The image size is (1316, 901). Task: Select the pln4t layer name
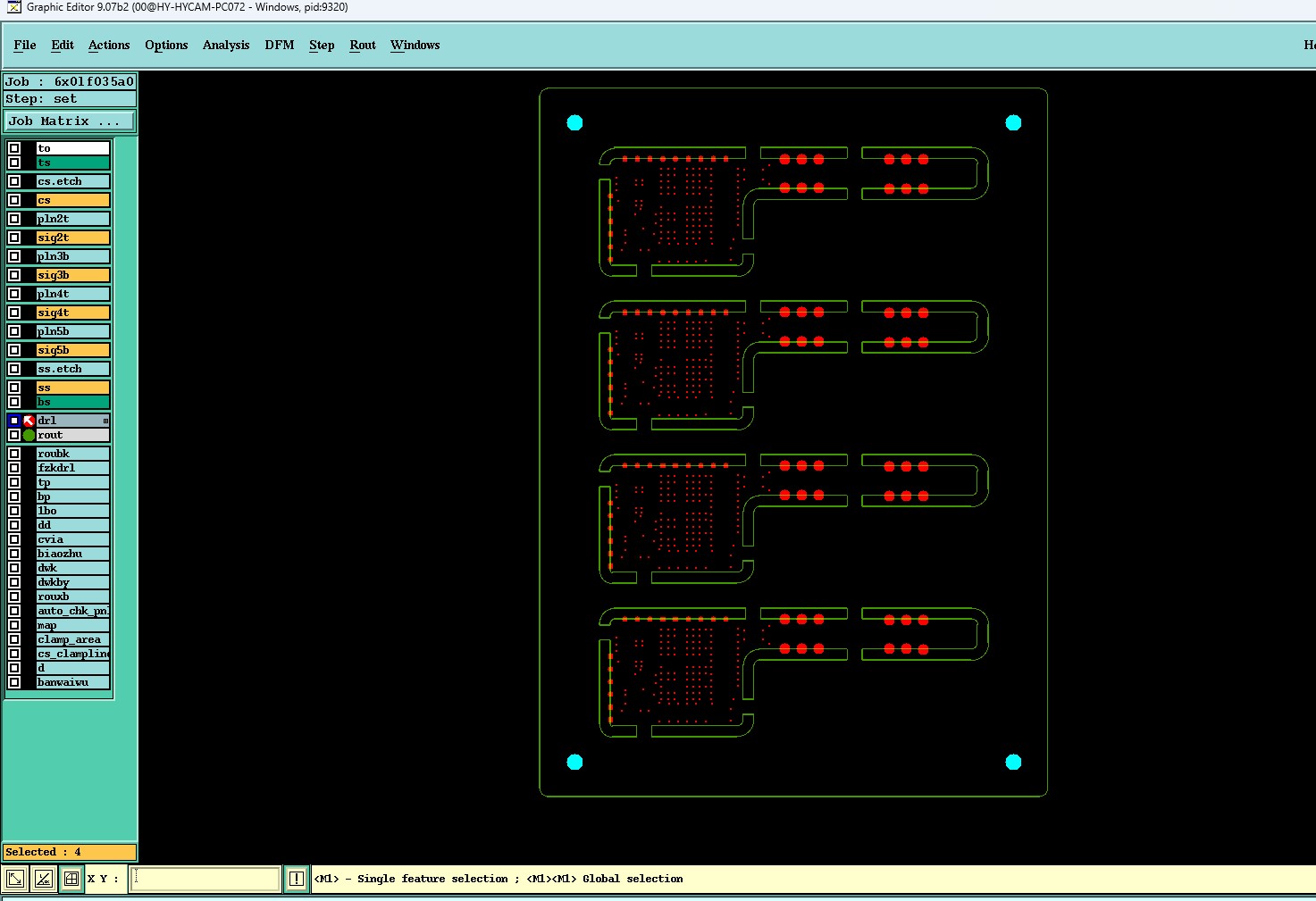[x=73, y=294]
